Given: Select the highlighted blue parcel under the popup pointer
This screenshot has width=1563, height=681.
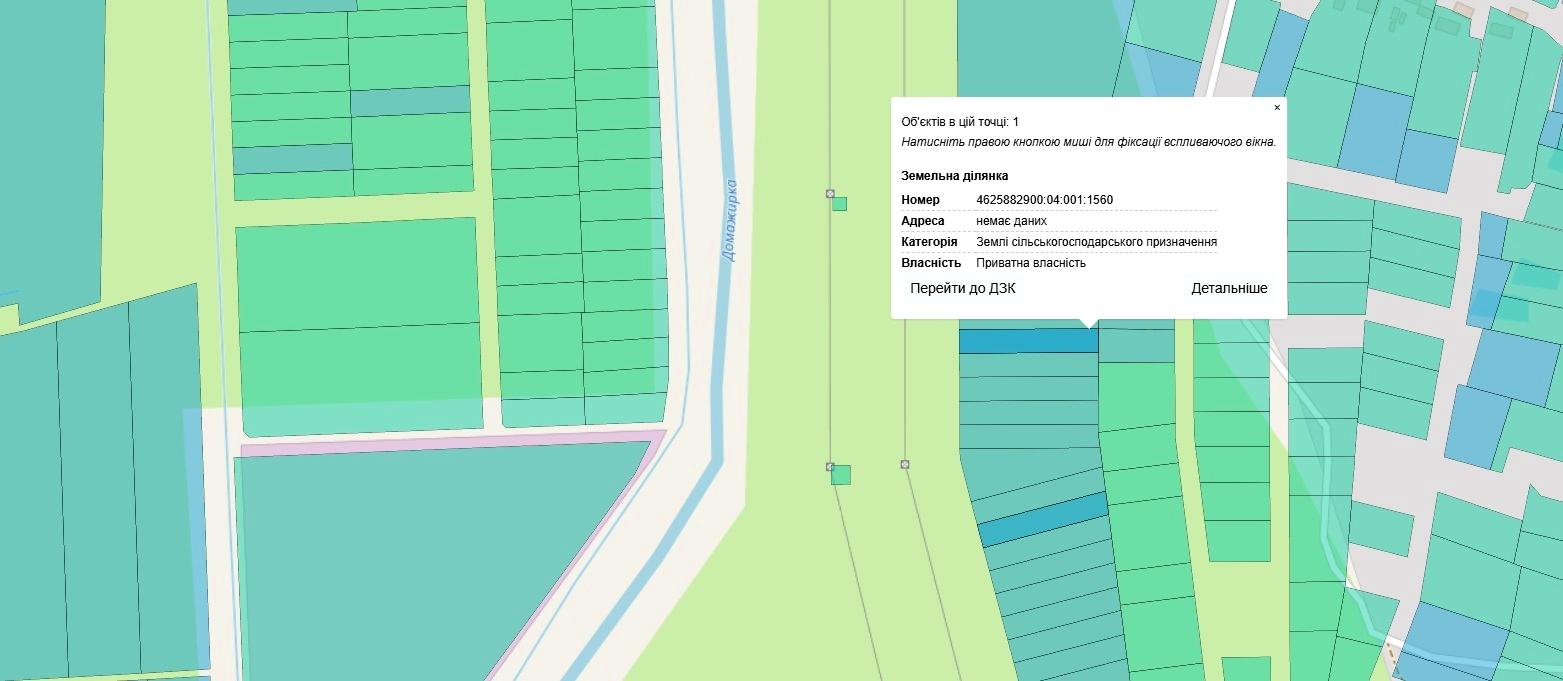Looking at the screenshot, I should pos(1028,341).
